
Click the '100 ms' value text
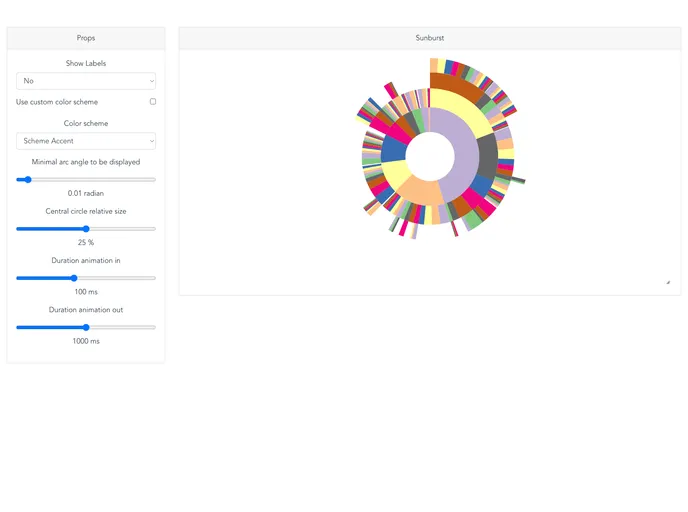coord(86,292)
